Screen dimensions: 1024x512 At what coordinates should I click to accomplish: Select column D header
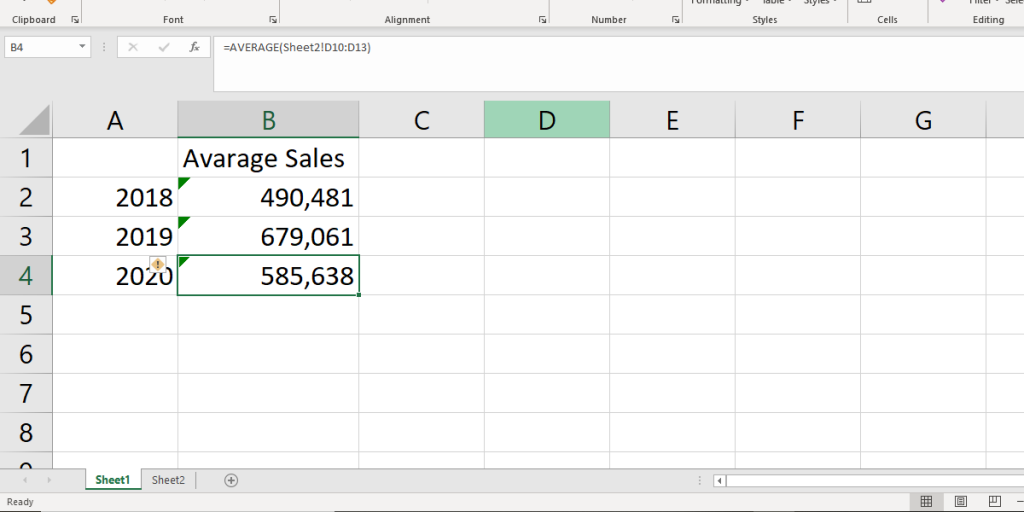pos(546,120)
